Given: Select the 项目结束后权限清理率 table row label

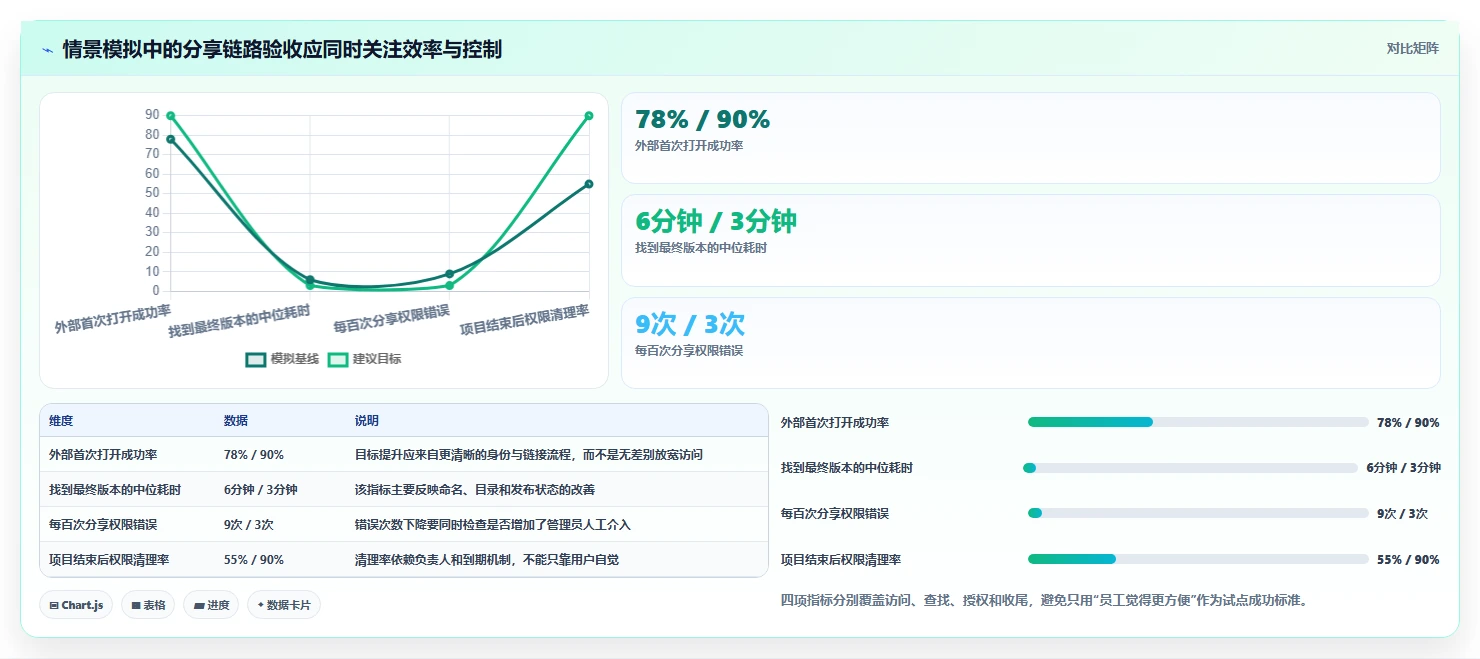Looking at the screenshot, I should click(109, 560).
